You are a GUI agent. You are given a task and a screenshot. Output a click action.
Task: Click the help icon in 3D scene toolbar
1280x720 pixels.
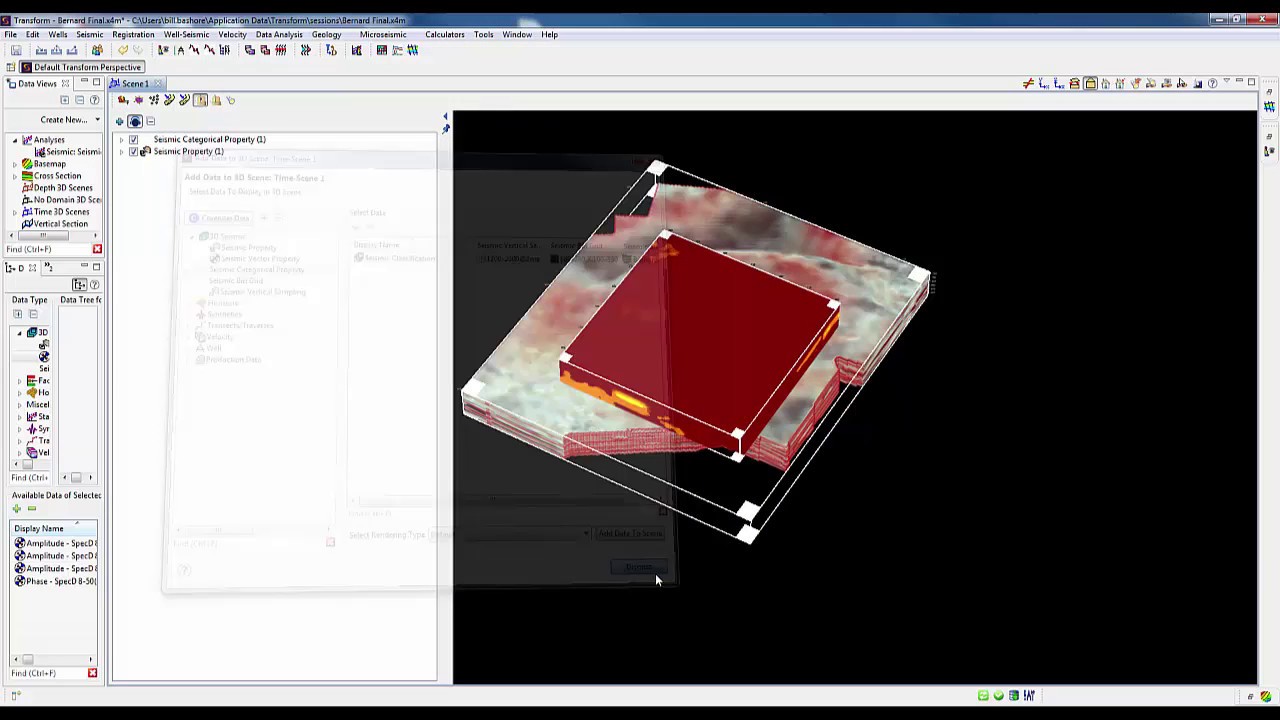click(x=1212, y=83)
